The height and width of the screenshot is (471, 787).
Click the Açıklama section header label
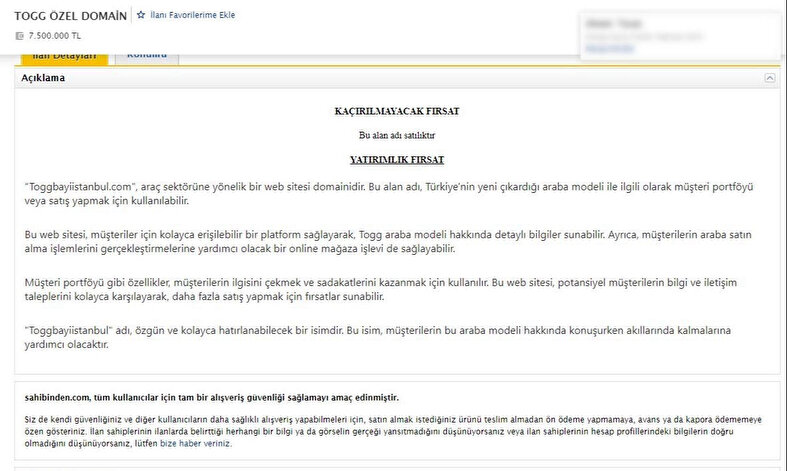pos(43,78)
